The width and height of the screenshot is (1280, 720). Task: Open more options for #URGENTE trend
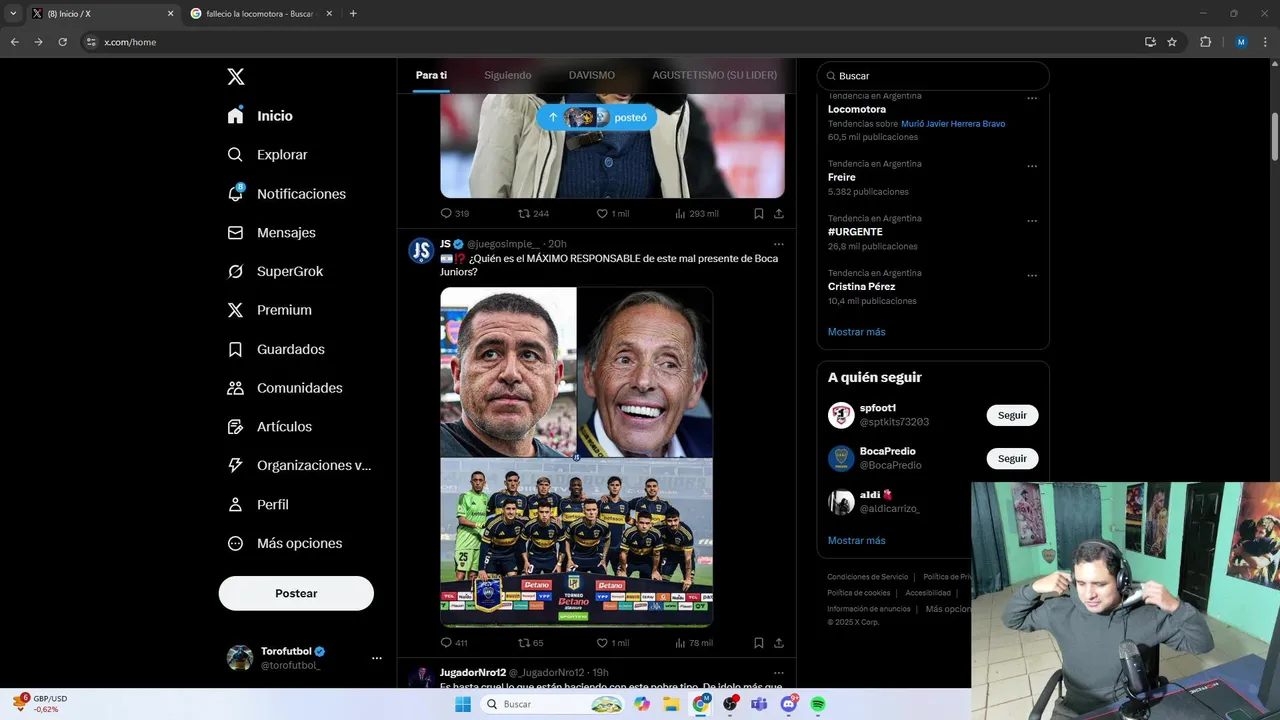[1032, 221]
